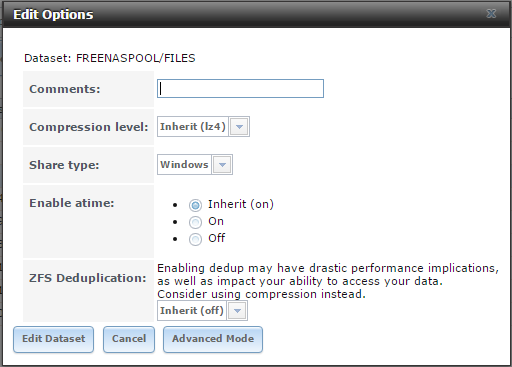
Task: Expand the ZFS Deduplication dropdown arrow
Action: (x=237, y=311)
